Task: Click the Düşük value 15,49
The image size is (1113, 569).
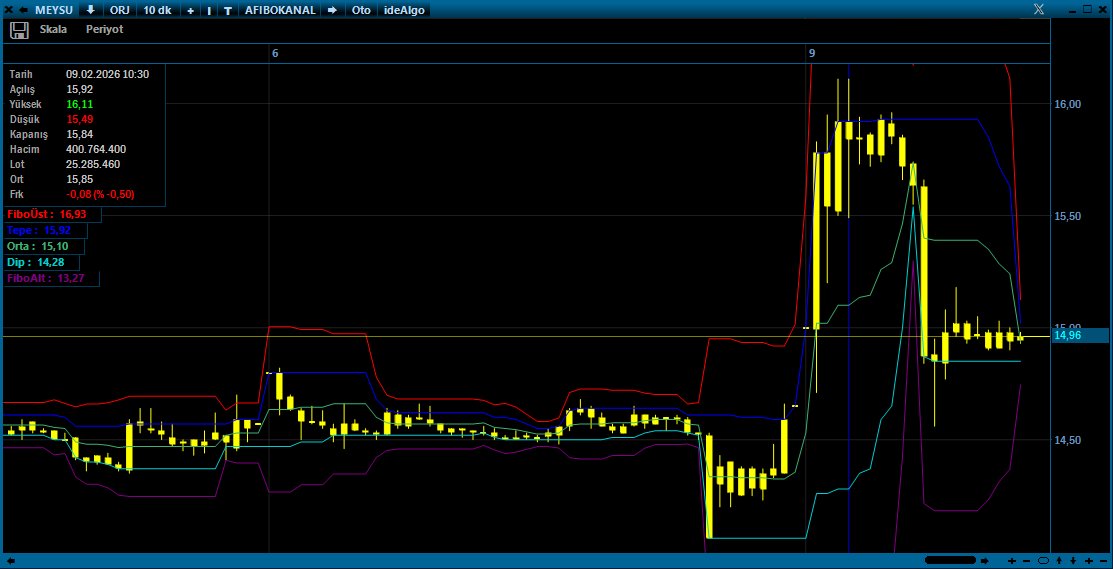Action: click(x=80, y=119)
